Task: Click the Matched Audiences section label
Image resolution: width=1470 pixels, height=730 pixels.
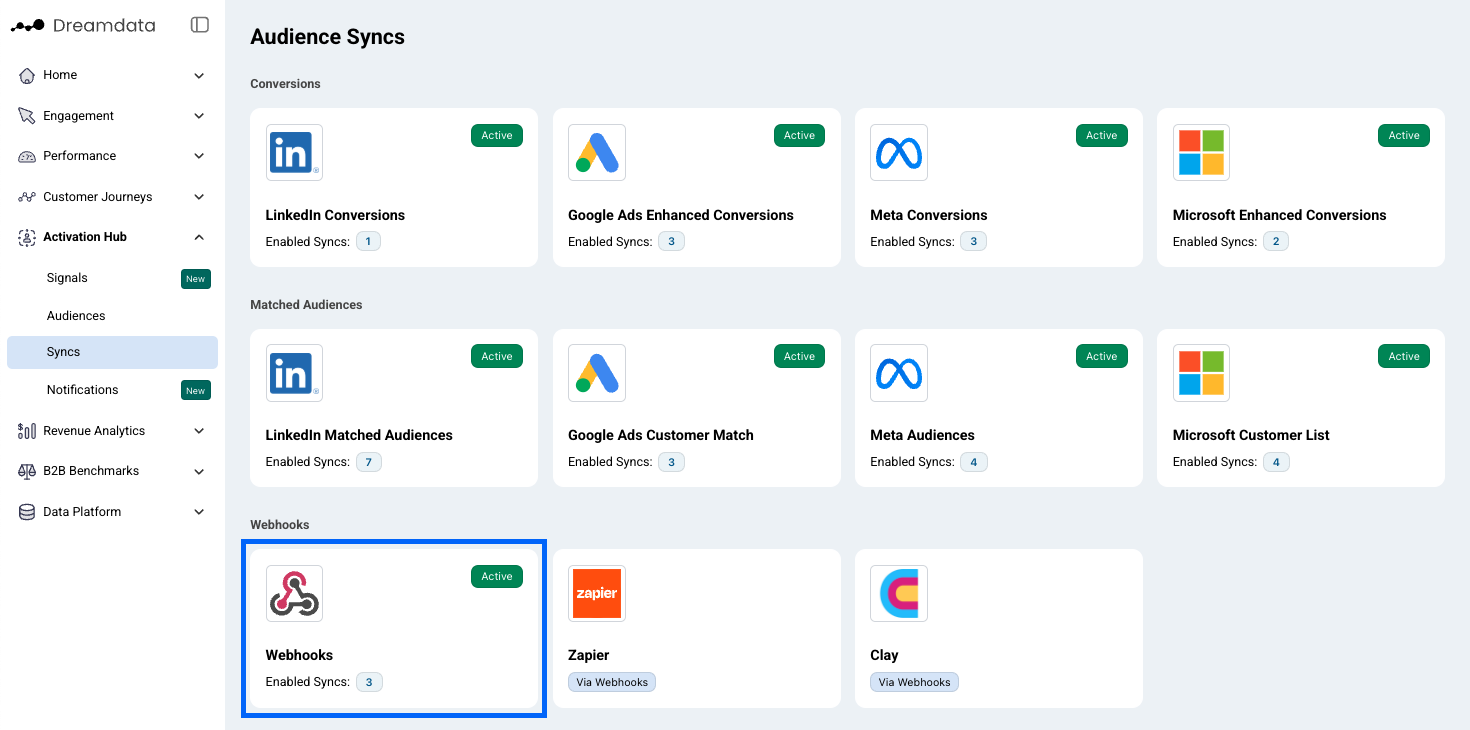Action: (x=306, y=304)
